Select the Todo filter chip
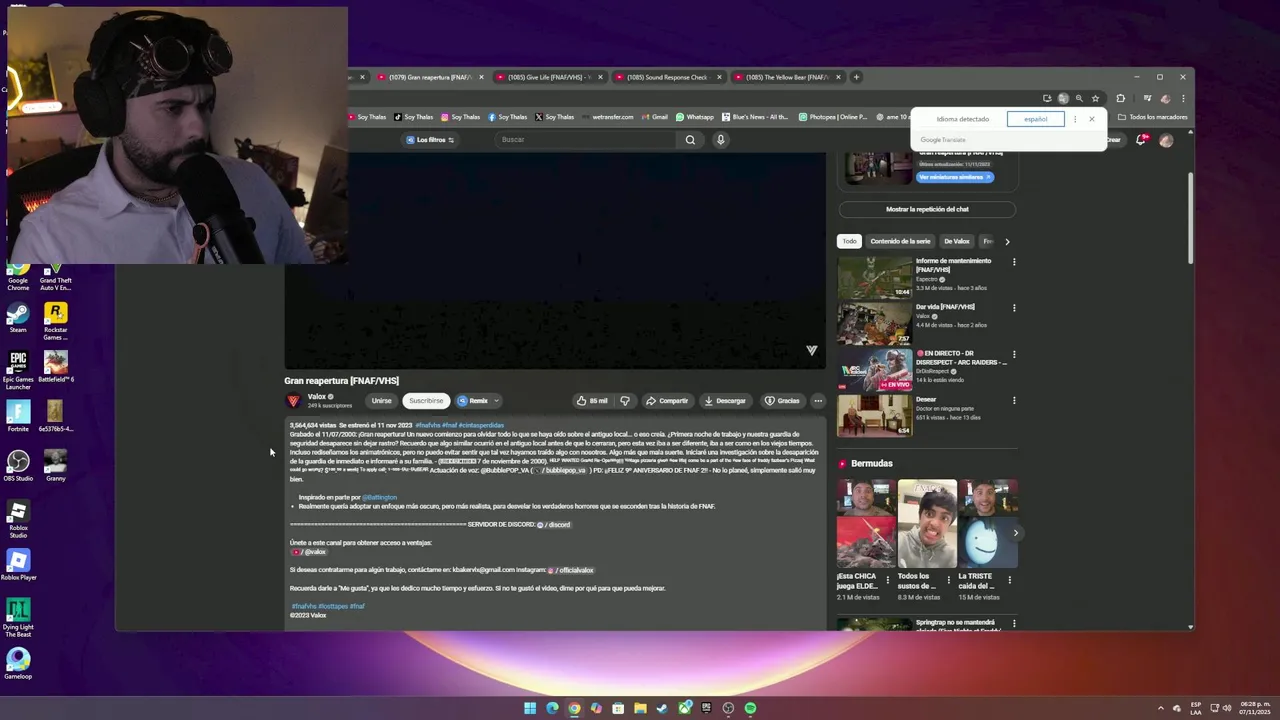 tap(849, 241)
